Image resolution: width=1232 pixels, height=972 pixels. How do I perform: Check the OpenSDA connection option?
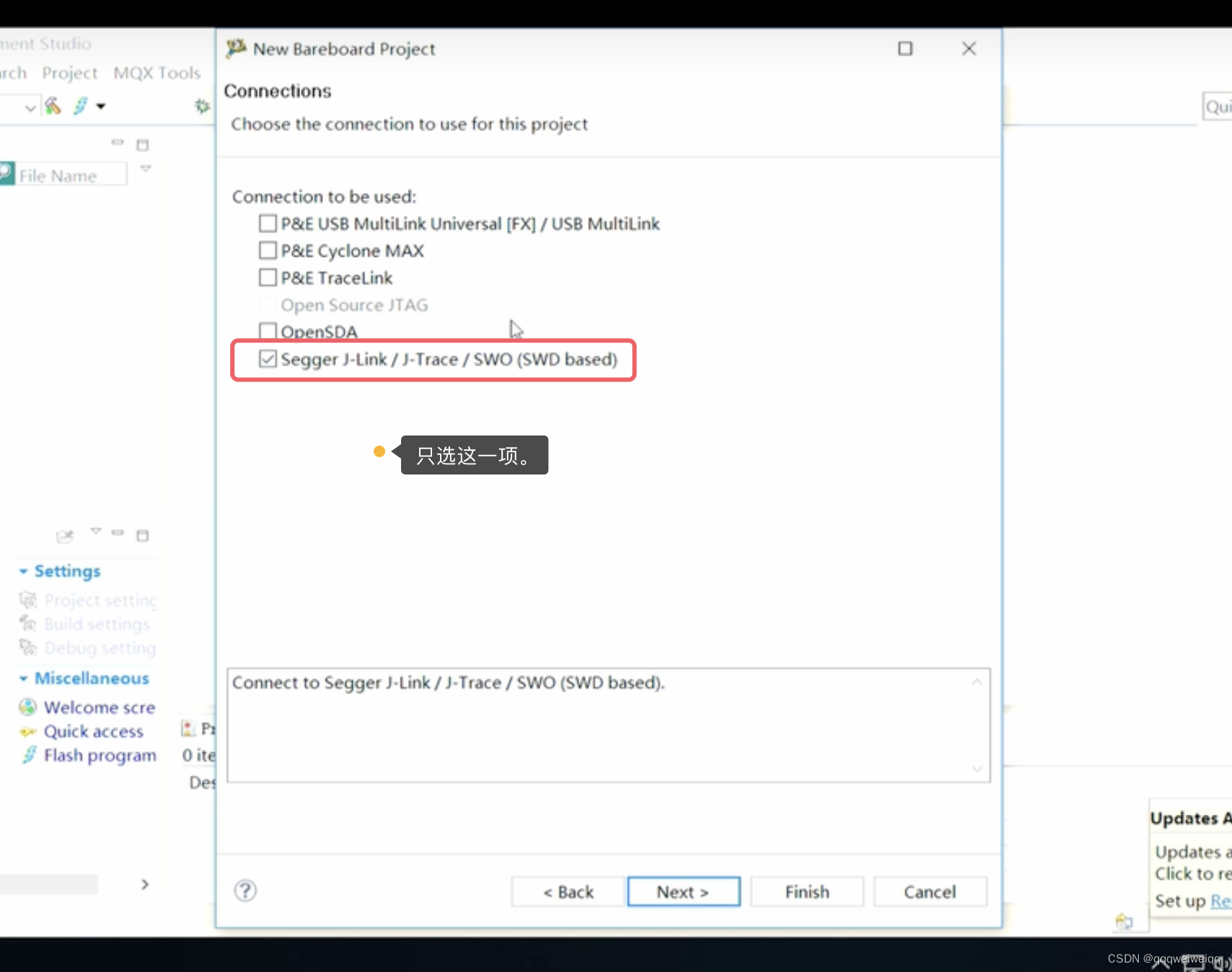click(267, 331)
